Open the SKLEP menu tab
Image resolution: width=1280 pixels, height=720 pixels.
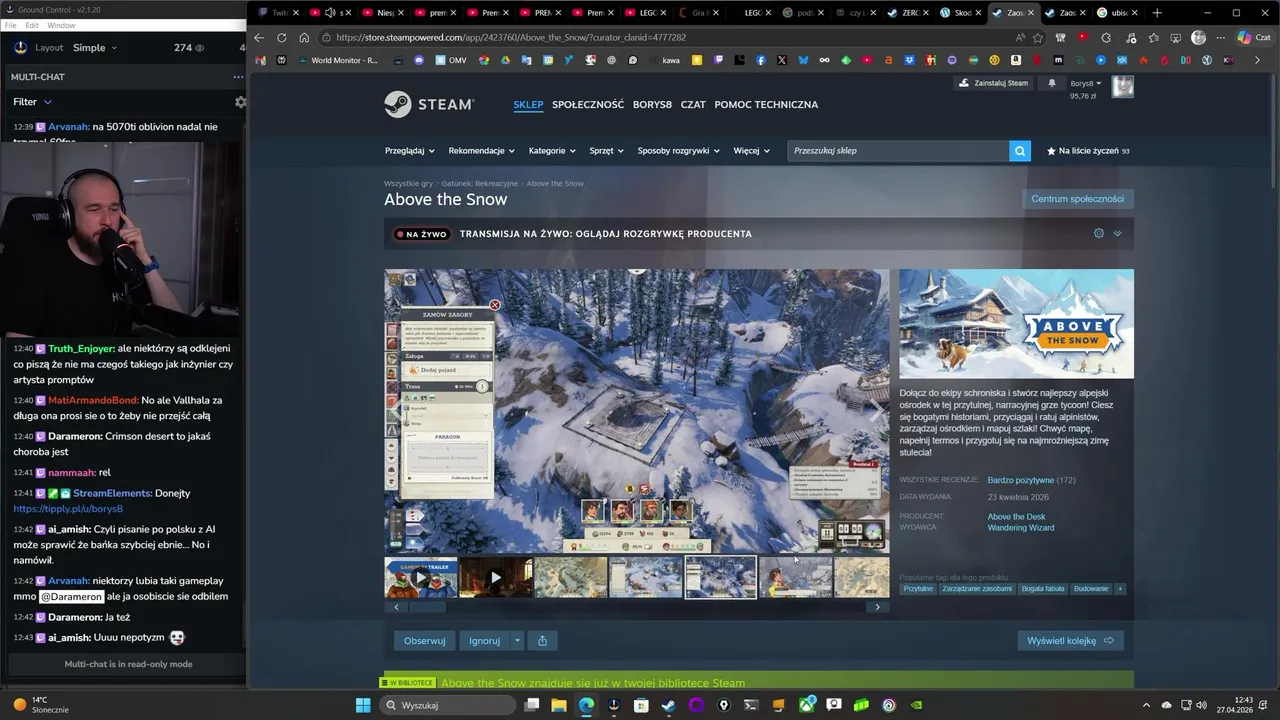(528, 104)
